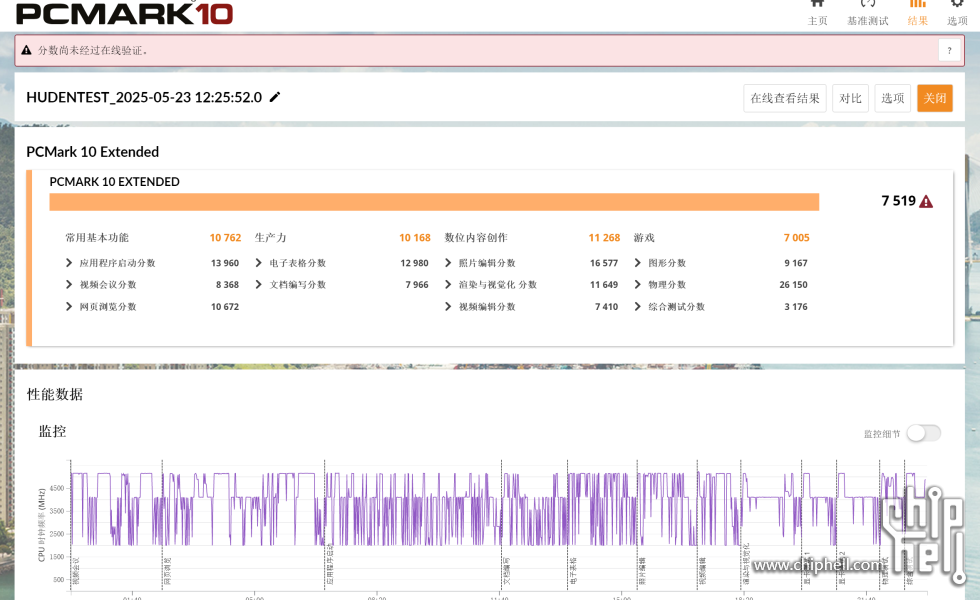
Task: Click the orange PCMark 10 Extended score bar
Action: pyautogui.click(x=434, y=202)
